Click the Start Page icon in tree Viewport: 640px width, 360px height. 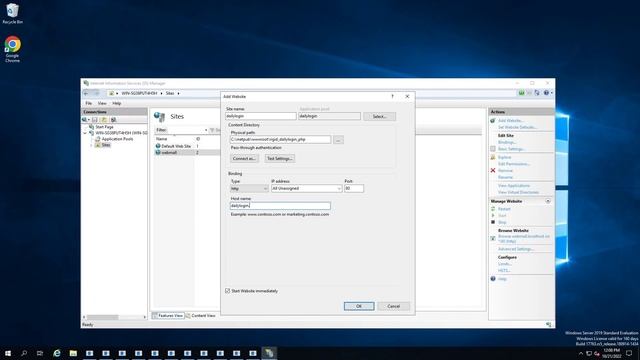click(x=91, y=127)
